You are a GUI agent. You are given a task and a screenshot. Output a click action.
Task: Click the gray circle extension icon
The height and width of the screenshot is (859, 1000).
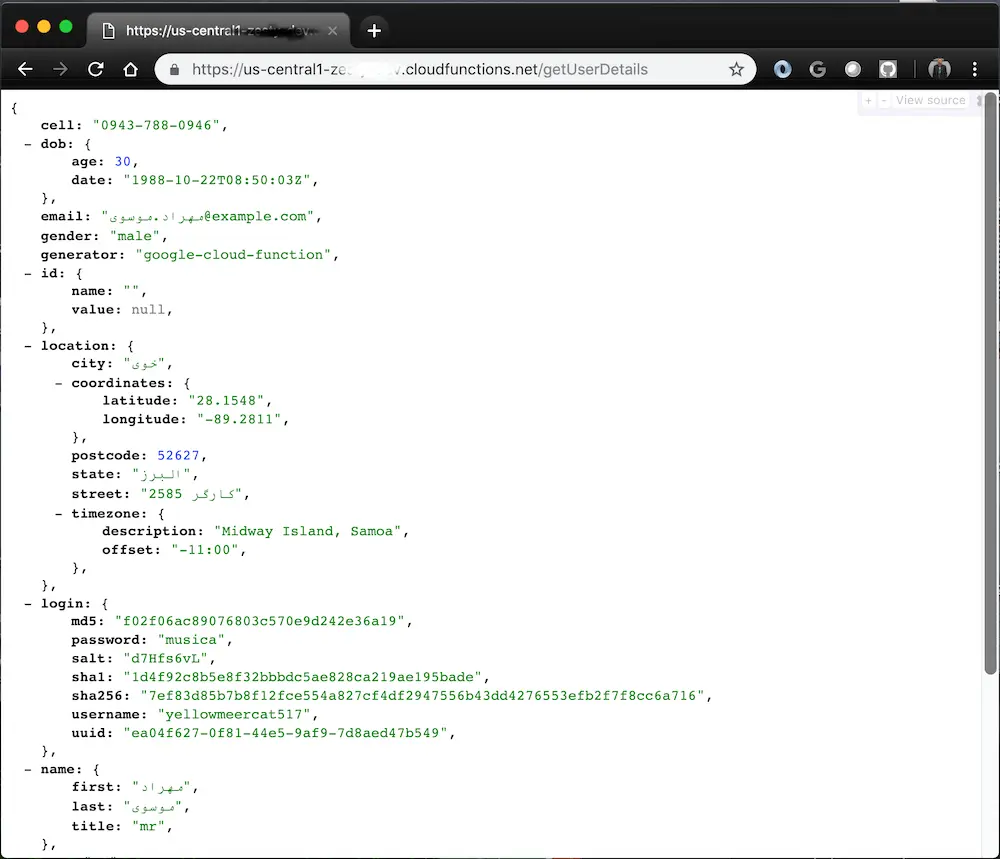853,69
